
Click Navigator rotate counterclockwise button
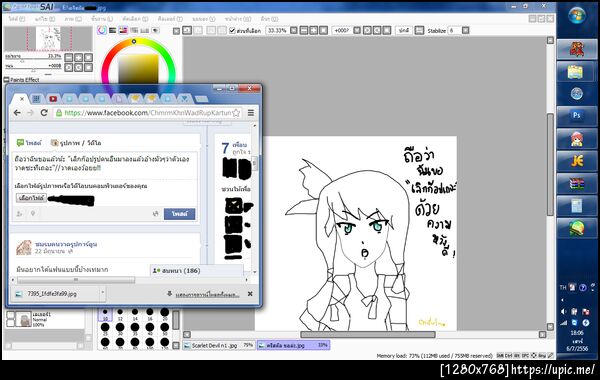[69, 67]
